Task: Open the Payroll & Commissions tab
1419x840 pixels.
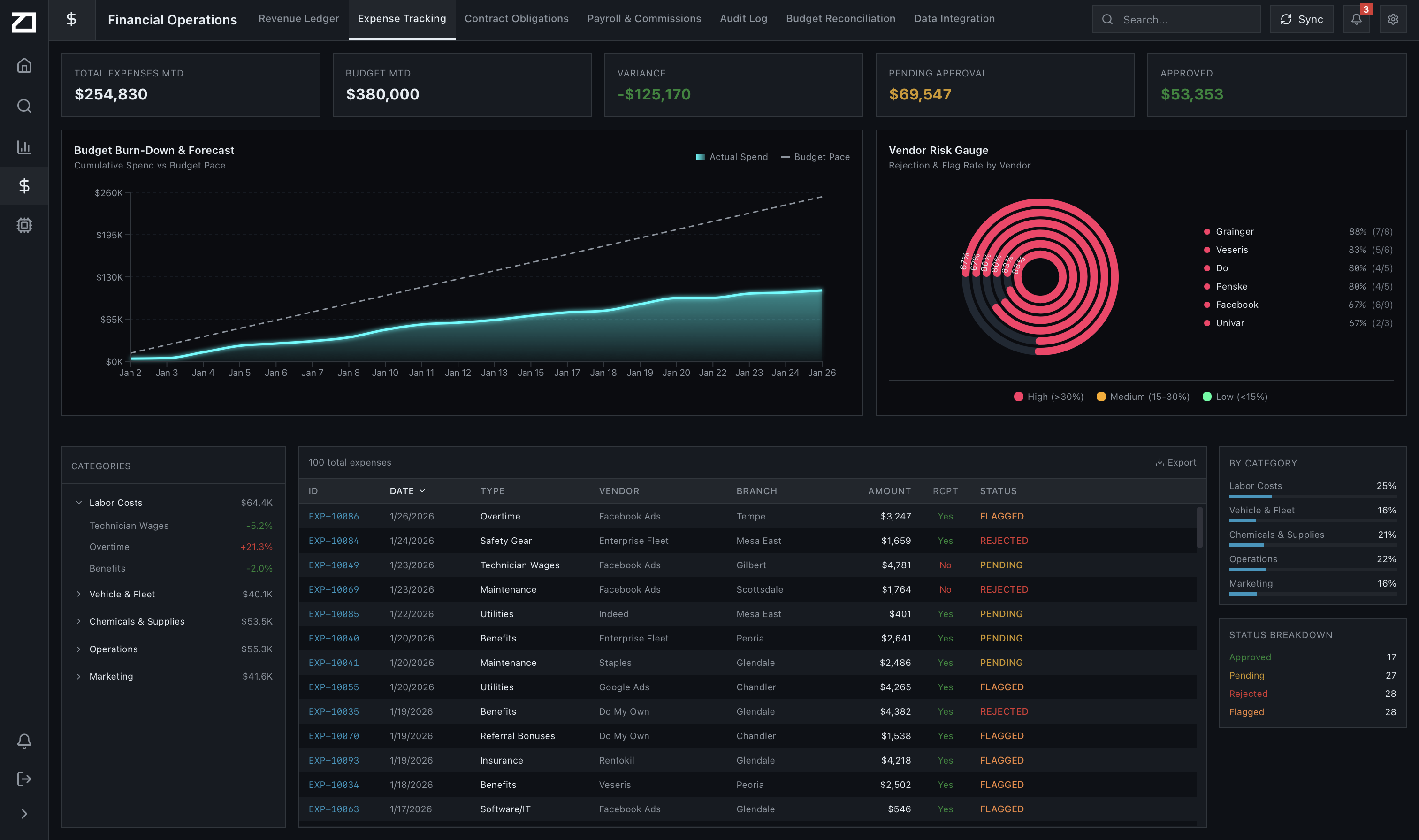Action: click(643, 18)
